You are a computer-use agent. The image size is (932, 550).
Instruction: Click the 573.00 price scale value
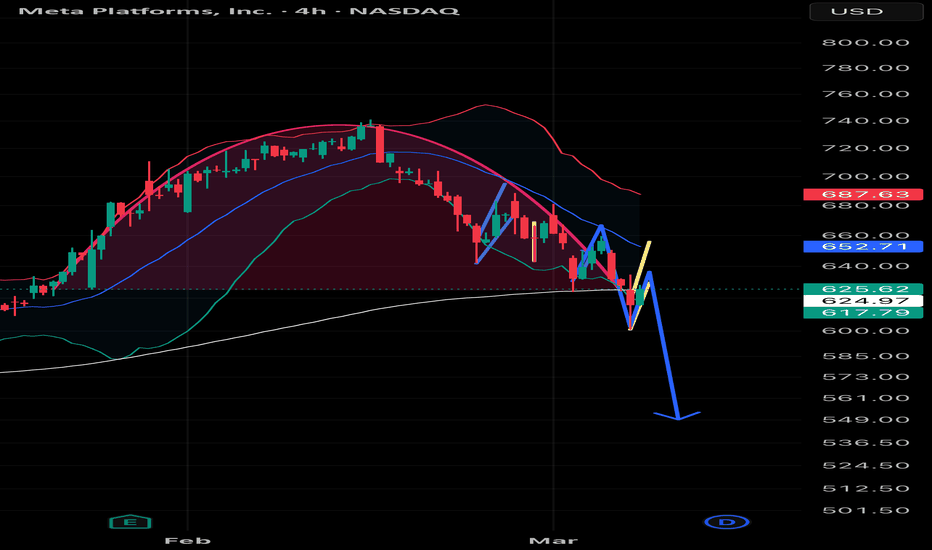[x=865, y=377]
